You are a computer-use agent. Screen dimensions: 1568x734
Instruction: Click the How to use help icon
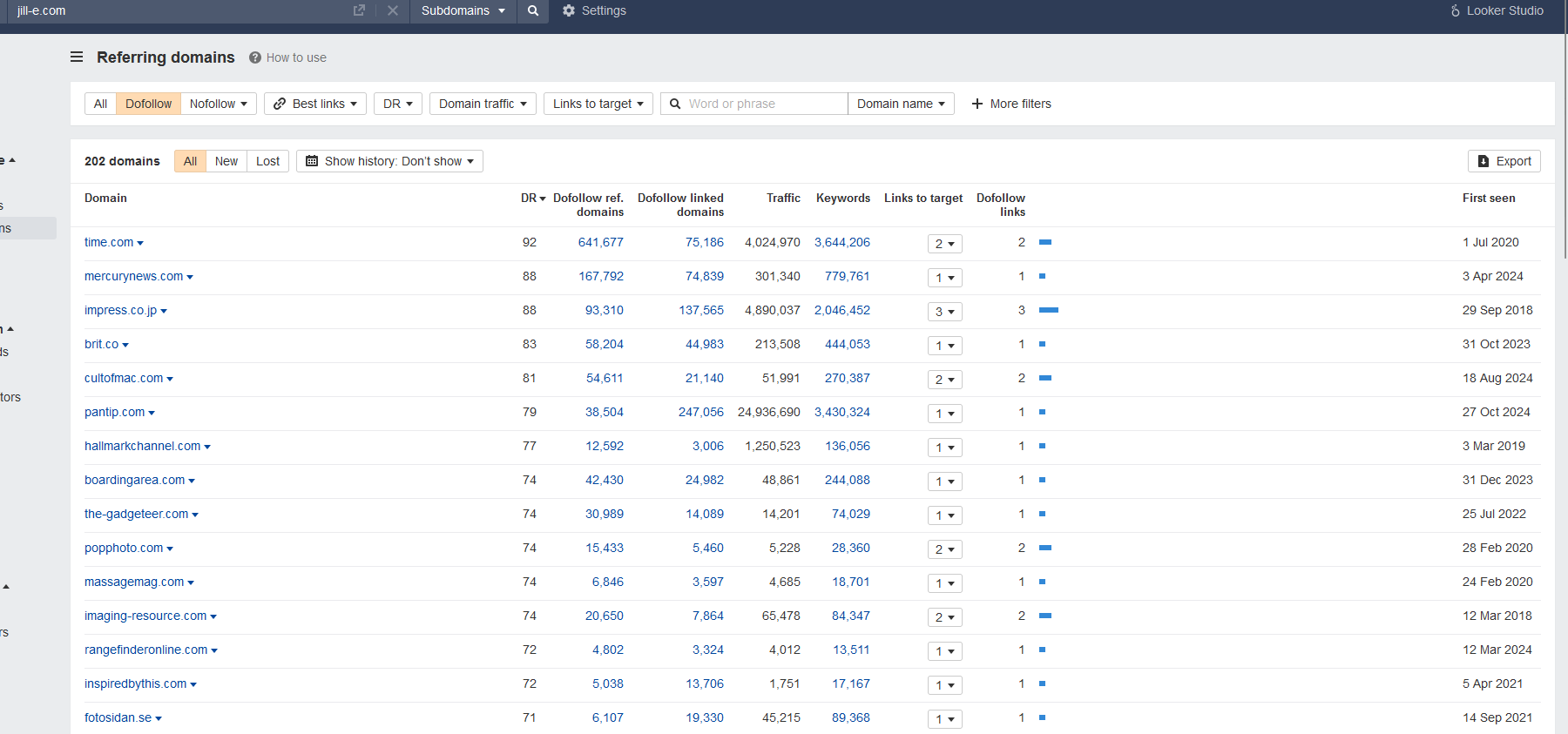pyautogui.click(x=255, y=57)
